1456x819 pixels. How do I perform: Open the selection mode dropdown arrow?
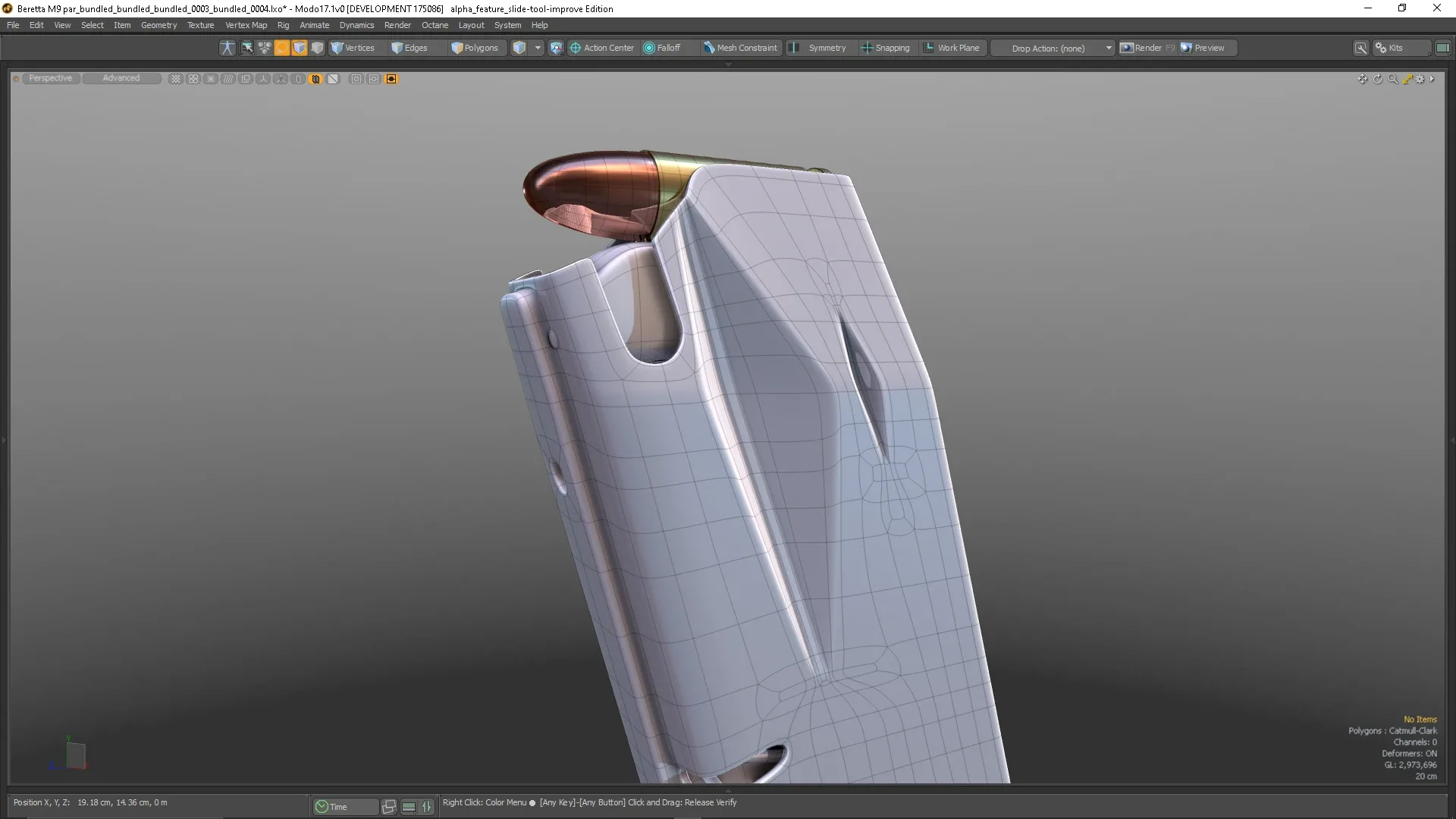[x=538, y=48]
